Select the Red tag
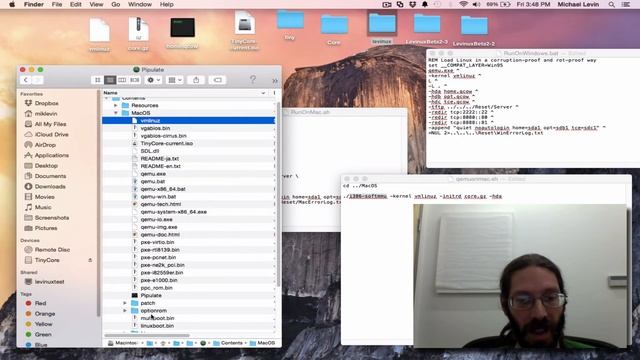 pyautogui.click(x=40, y=303)
